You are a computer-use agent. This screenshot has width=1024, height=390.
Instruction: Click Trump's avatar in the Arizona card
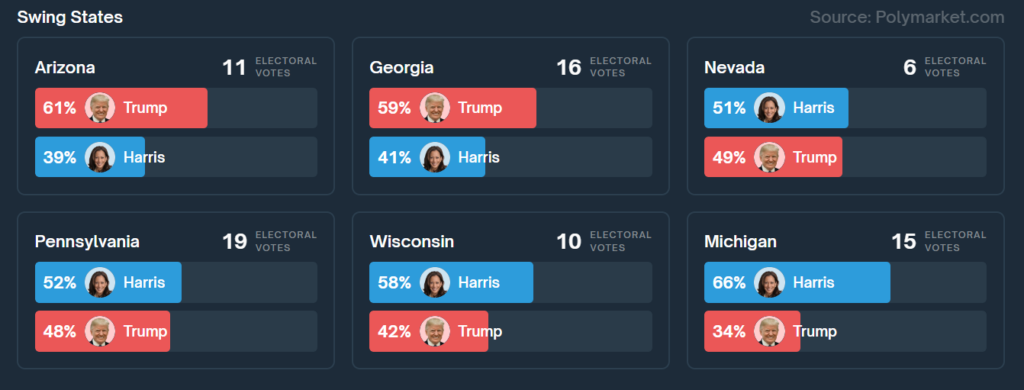click(x=100, y=108)
